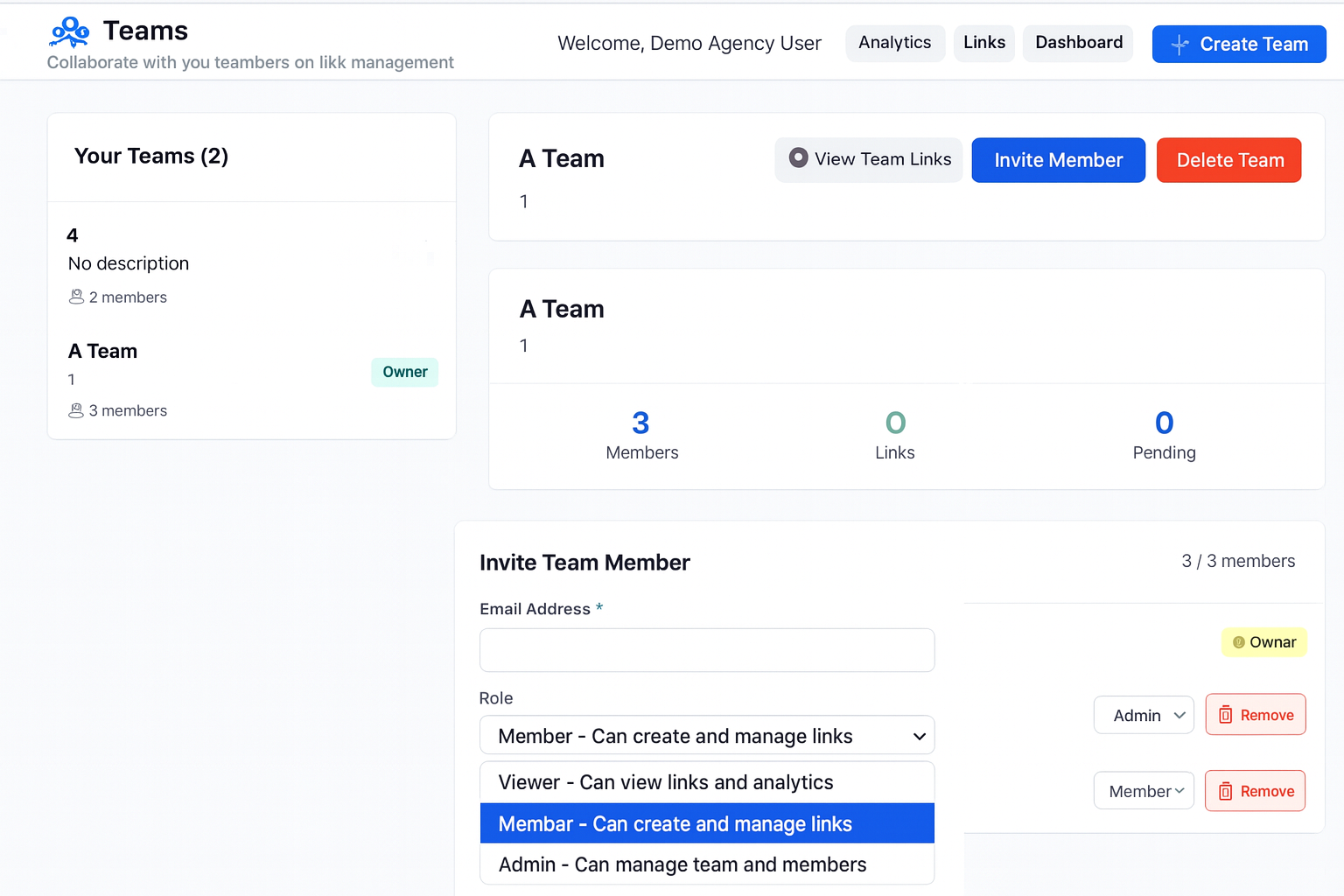Viewport: 1344px width, 896px height.
Task: Click the trash icon in Admin row Remove
Action: pos(1226,715)
